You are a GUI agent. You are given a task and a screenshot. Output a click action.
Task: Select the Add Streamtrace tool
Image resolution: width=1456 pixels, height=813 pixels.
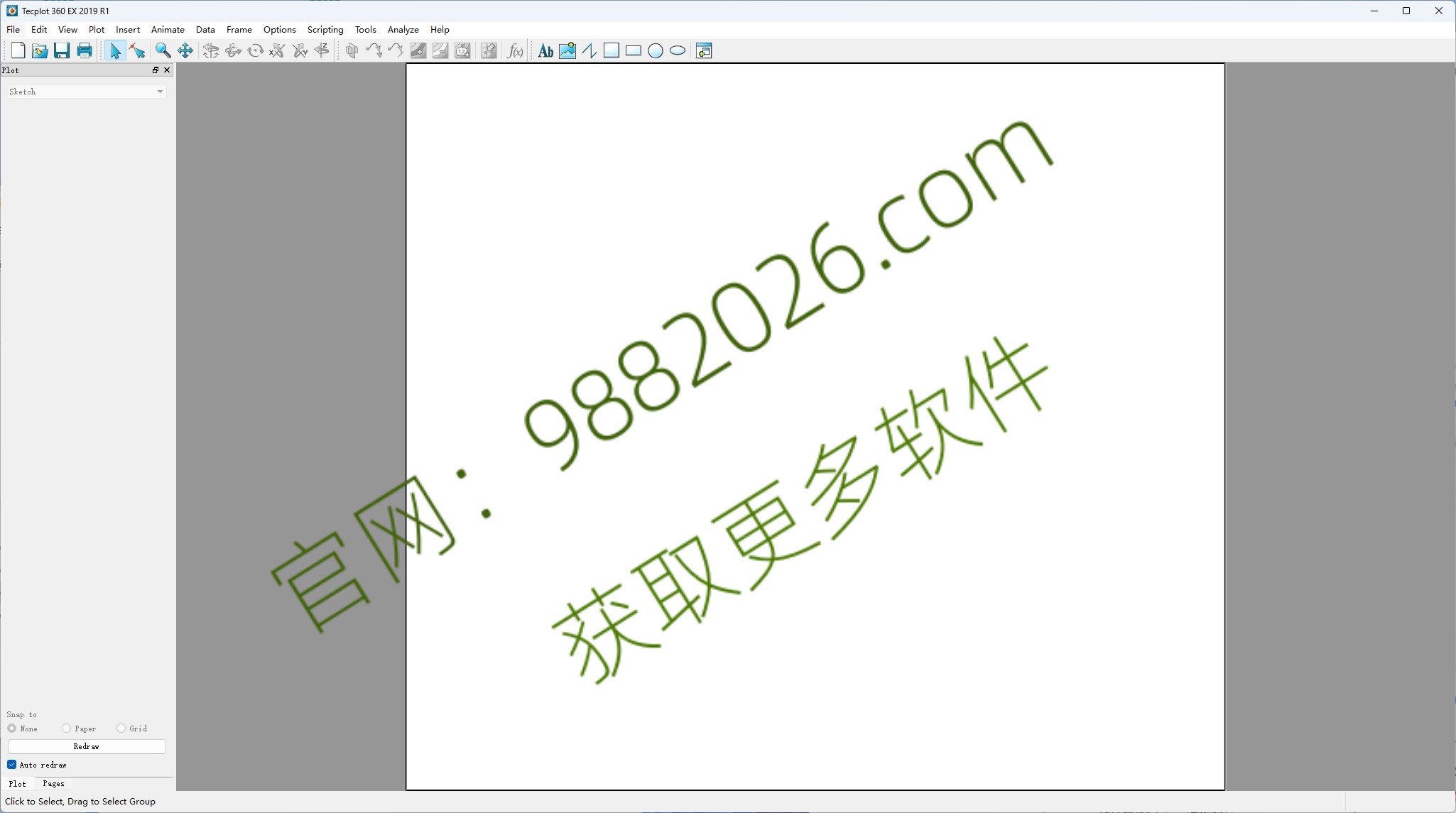click(x=374, y=50)
